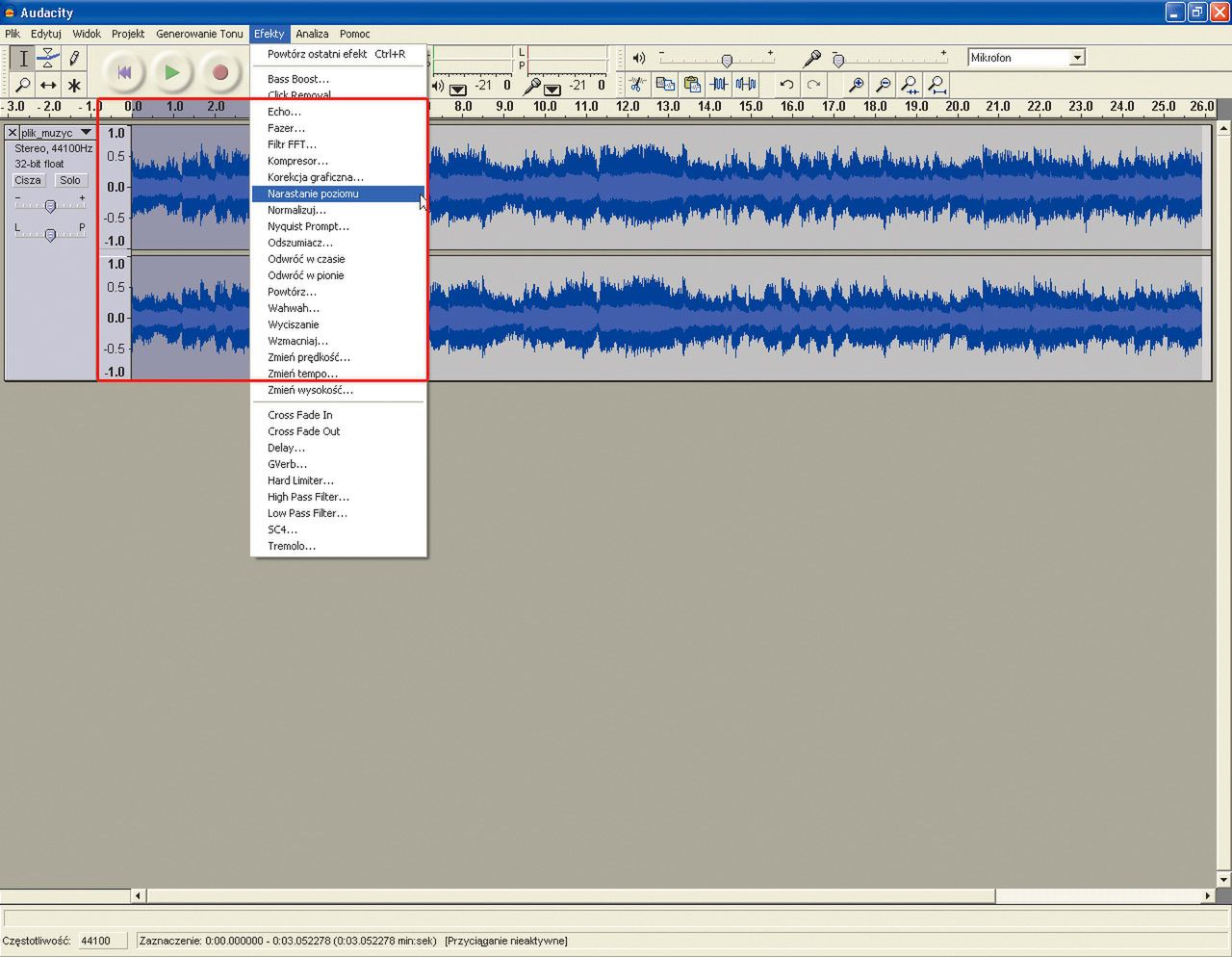Click the Częstotliwość 44100 rate field
Screen dimensions: 1232x957
point(101,941)
